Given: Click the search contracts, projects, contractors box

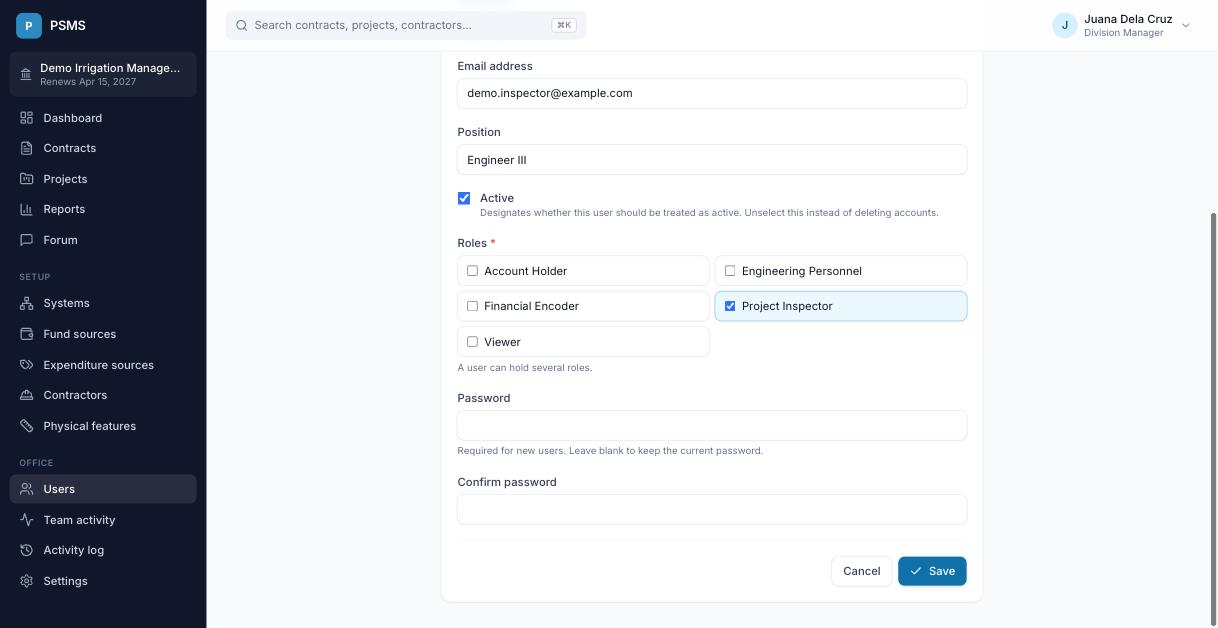Looking at the screenshot, I should pyautogui.click(x=406, y=25).
